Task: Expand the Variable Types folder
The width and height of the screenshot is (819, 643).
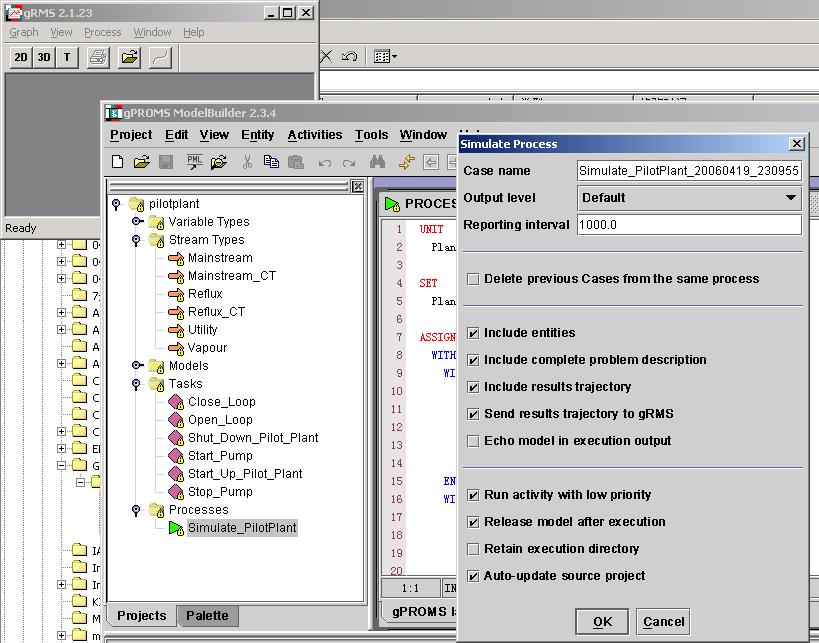Action: (x=137, y=221)
